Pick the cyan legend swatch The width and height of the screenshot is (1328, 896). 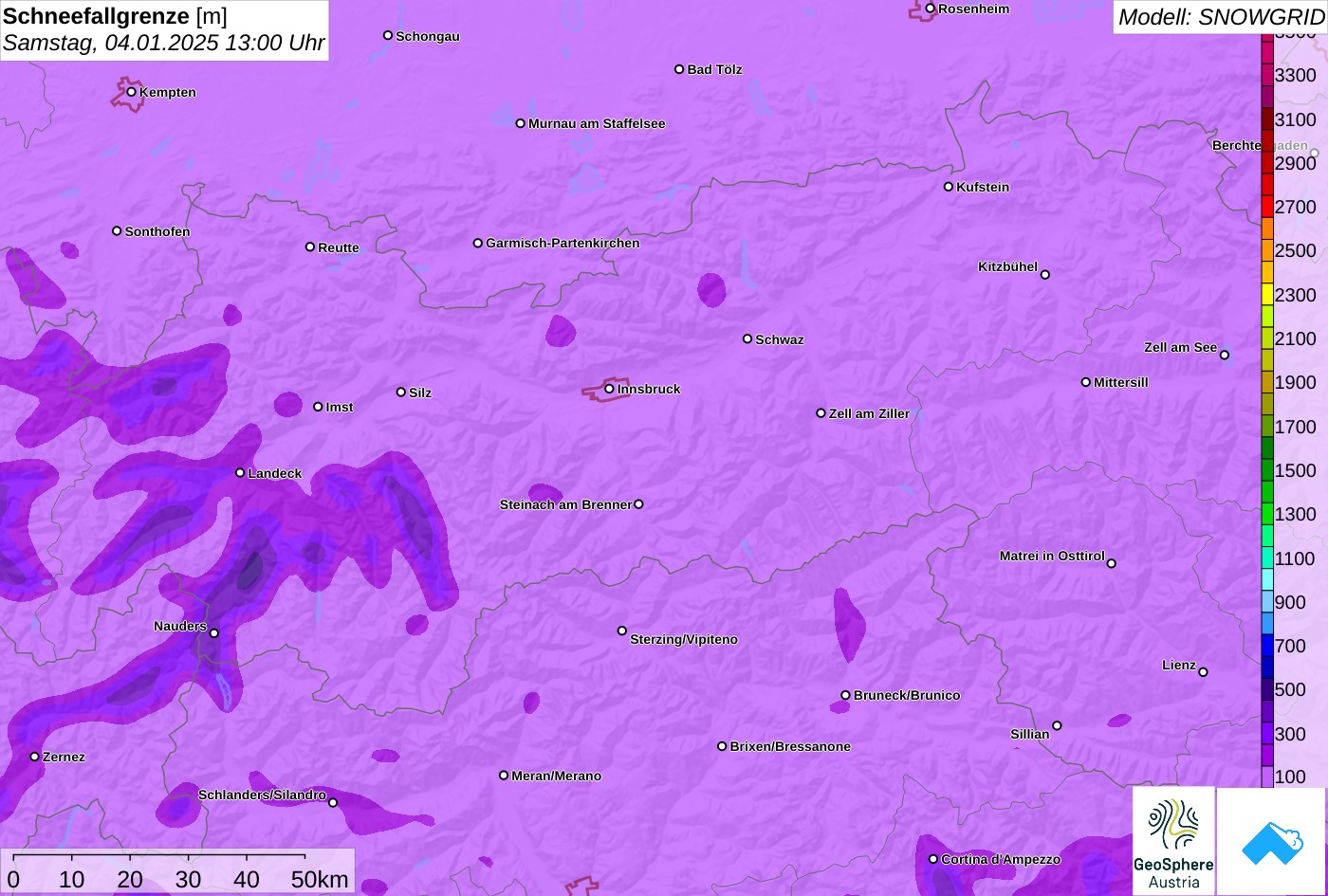pyautogui.click(x=1267, y=579)
